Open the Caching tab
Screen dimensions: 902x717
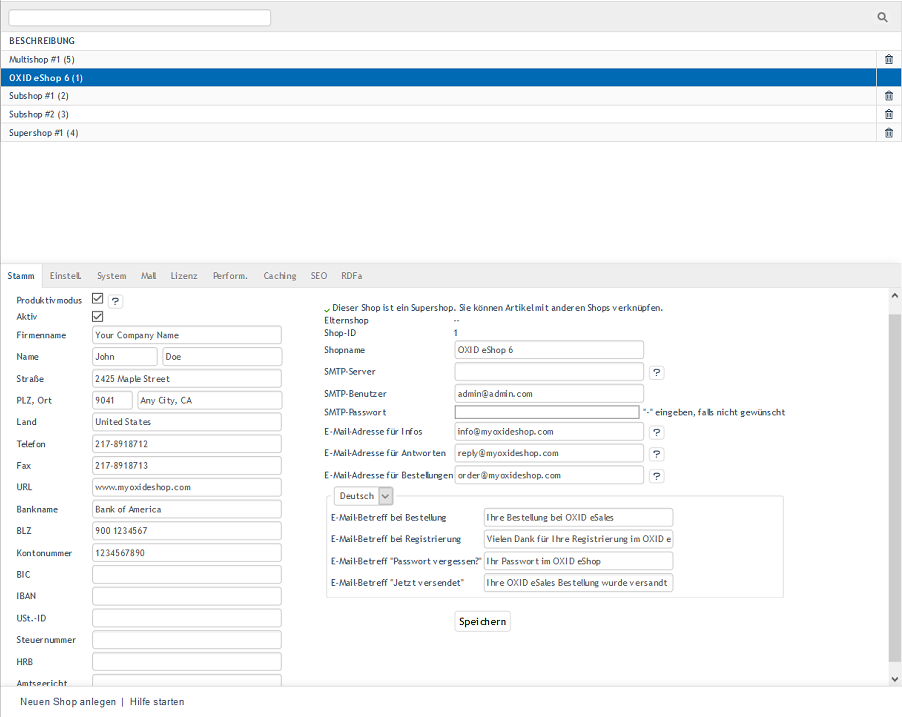(x=279, y=276)
